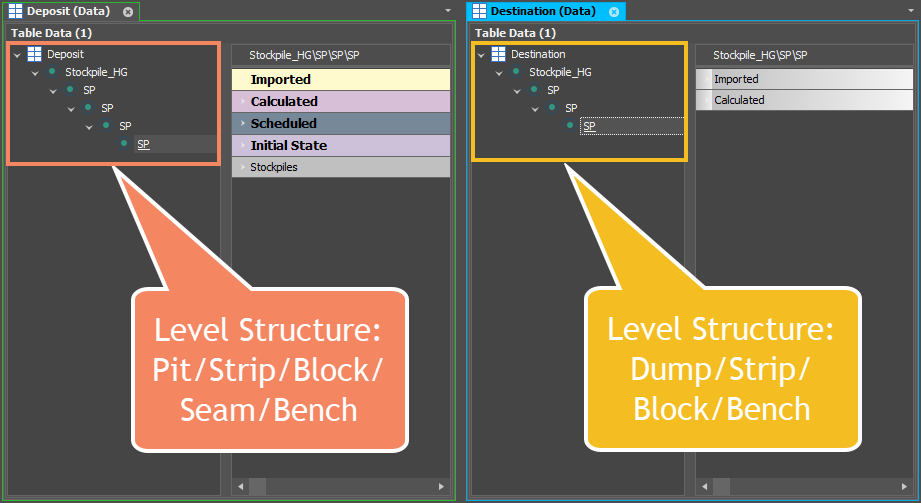Collapse Stockpile_HG under Destination tree

[x=499, y=73]
